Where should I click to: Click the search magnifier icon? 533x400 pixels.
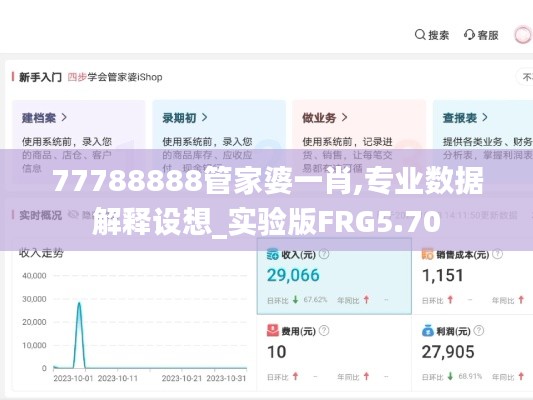420,35
